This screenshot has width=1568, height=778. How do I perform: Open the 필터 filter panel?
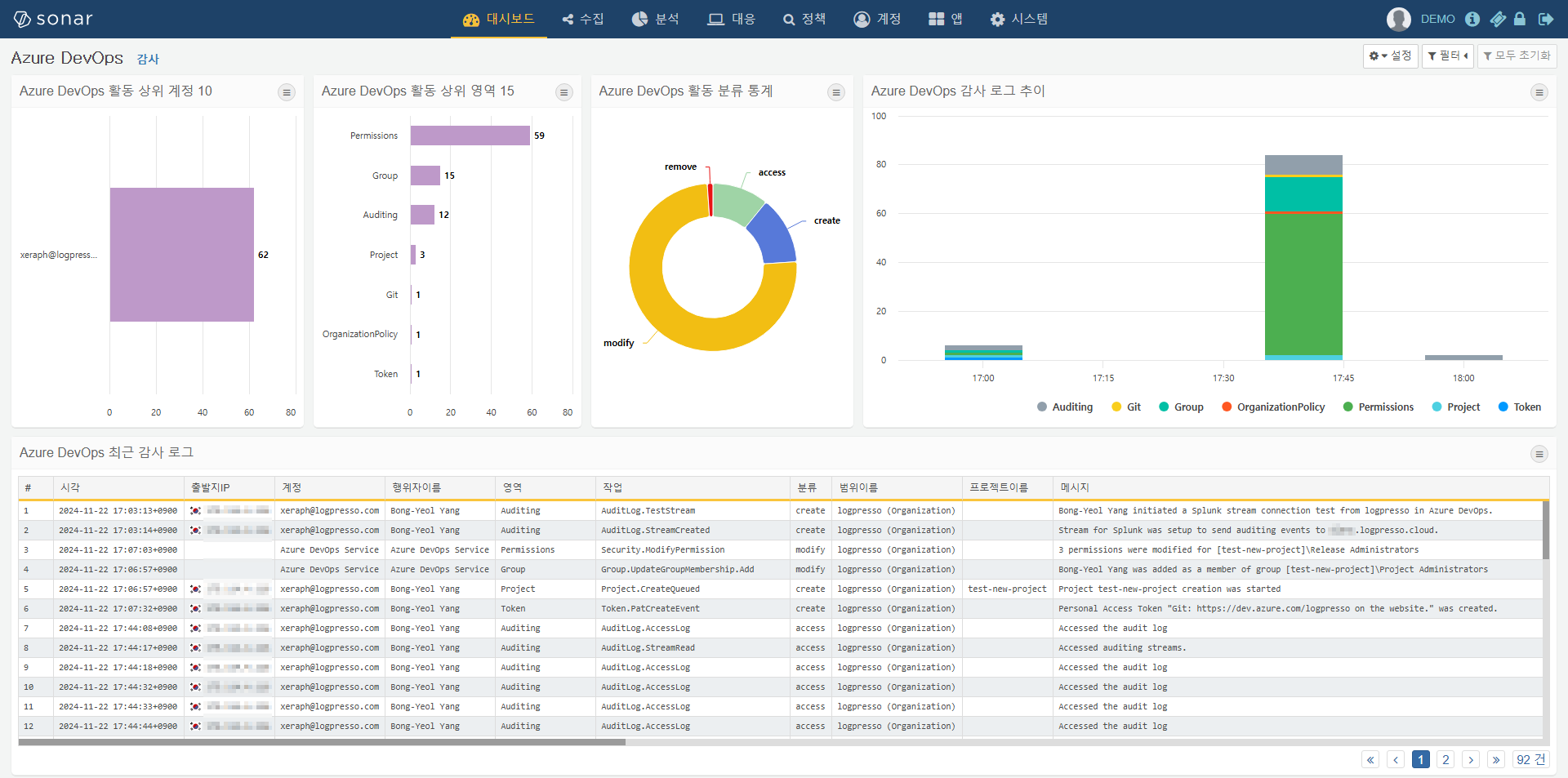coord(1447,56)
